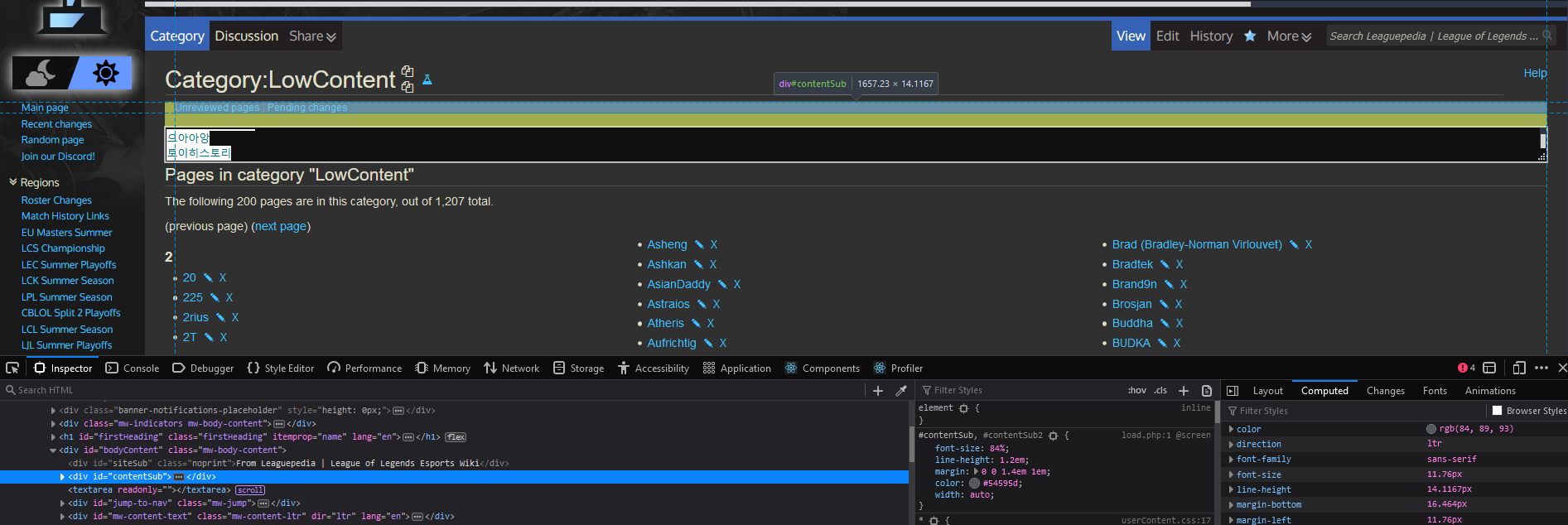The image size is (1568, 525).
Task: Open the Recent changes sidebar link
Action: pos(56,124)
